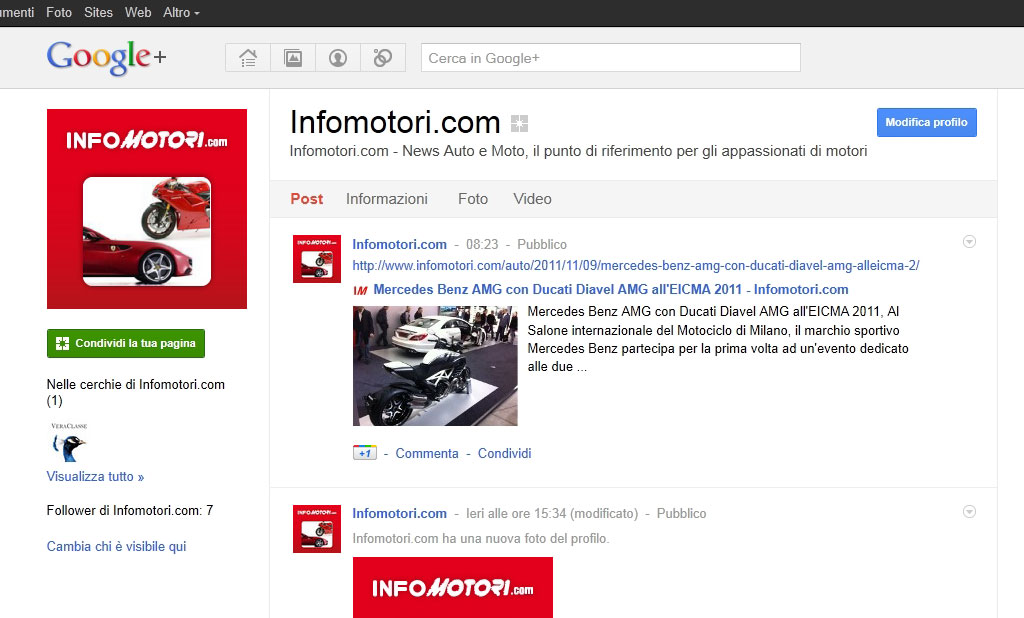Open the Video tab

click(x=532, y=199)
